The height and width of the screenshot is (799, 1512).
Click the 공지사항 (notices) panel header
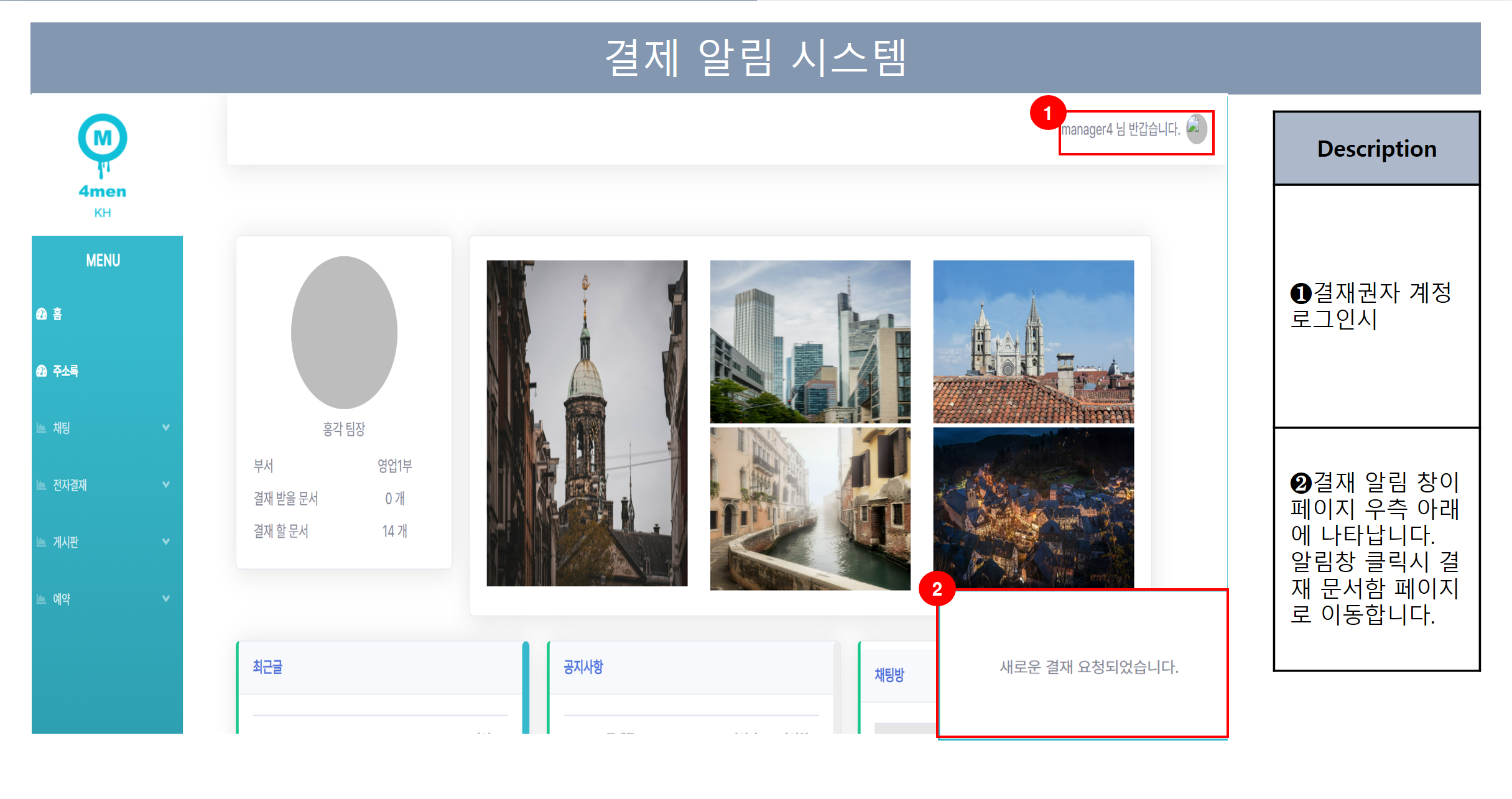point(583,667)
